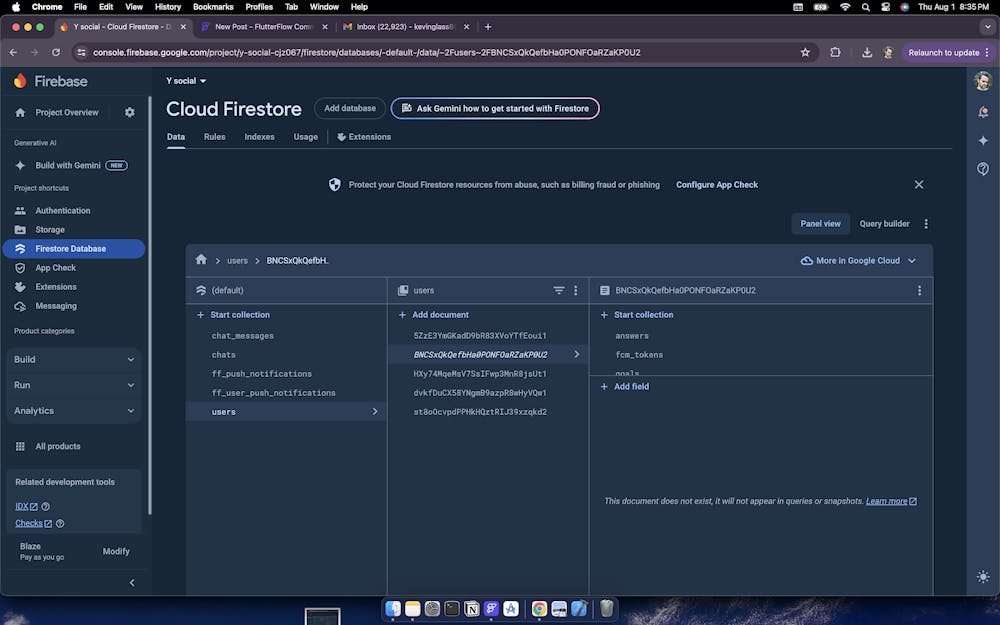Open the Bookmarks menu
This screenshot has width=1000, height=625.
coord(213,7)
